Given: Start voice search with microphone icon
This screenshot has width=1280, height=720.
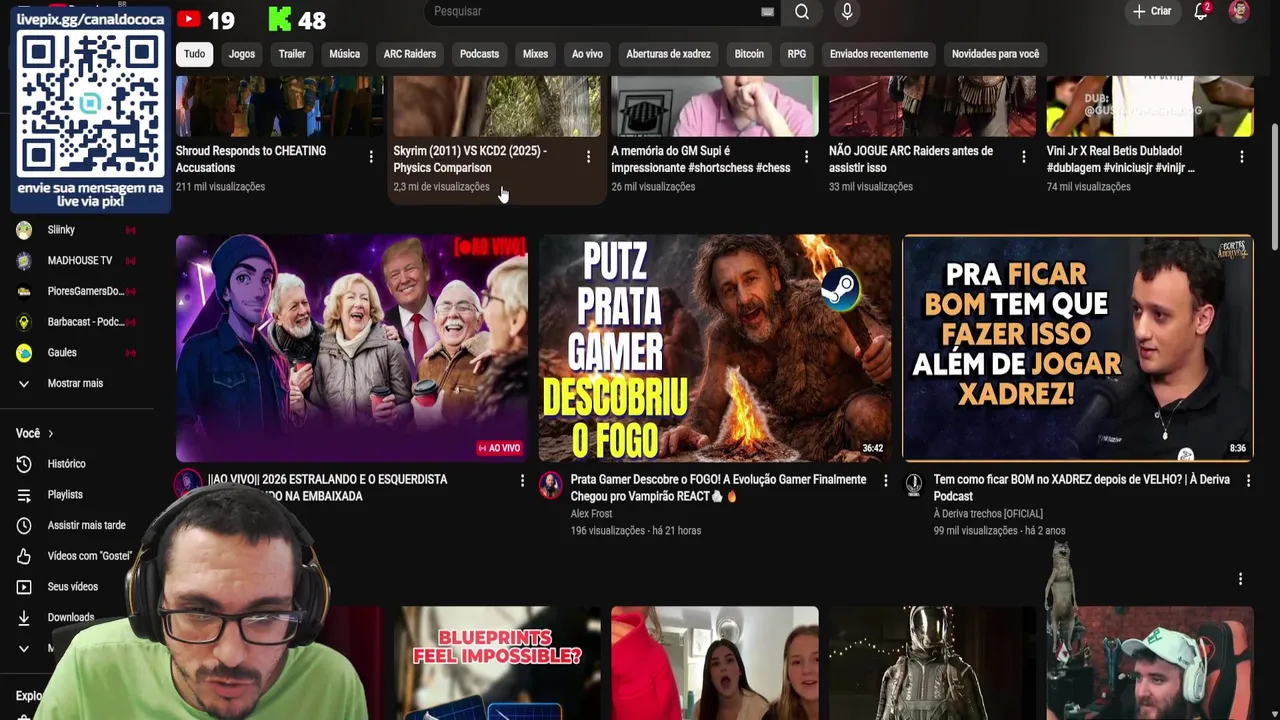Looking at the screenshot, I should tap(847, 12).
